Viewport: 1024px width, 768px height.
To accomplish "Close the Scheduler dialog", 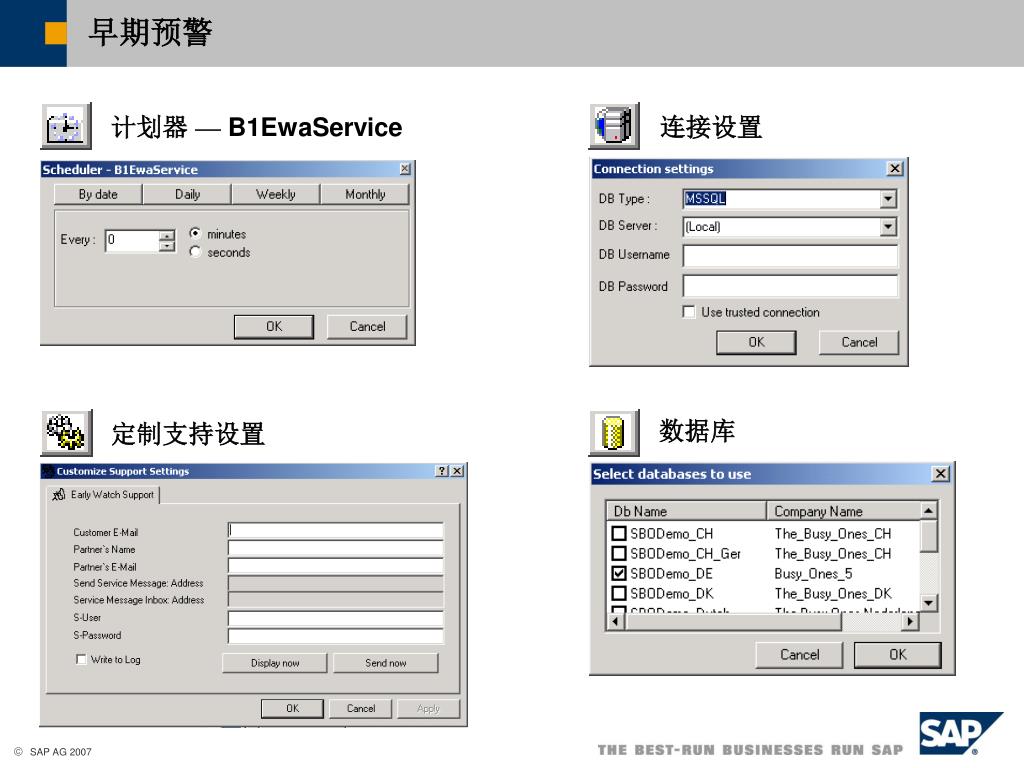I will click(x=405, y=169).
